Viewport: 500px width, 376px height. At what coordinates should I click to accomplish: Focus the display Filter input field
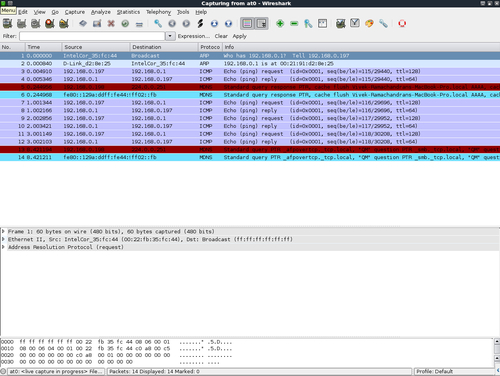(92, 36)
